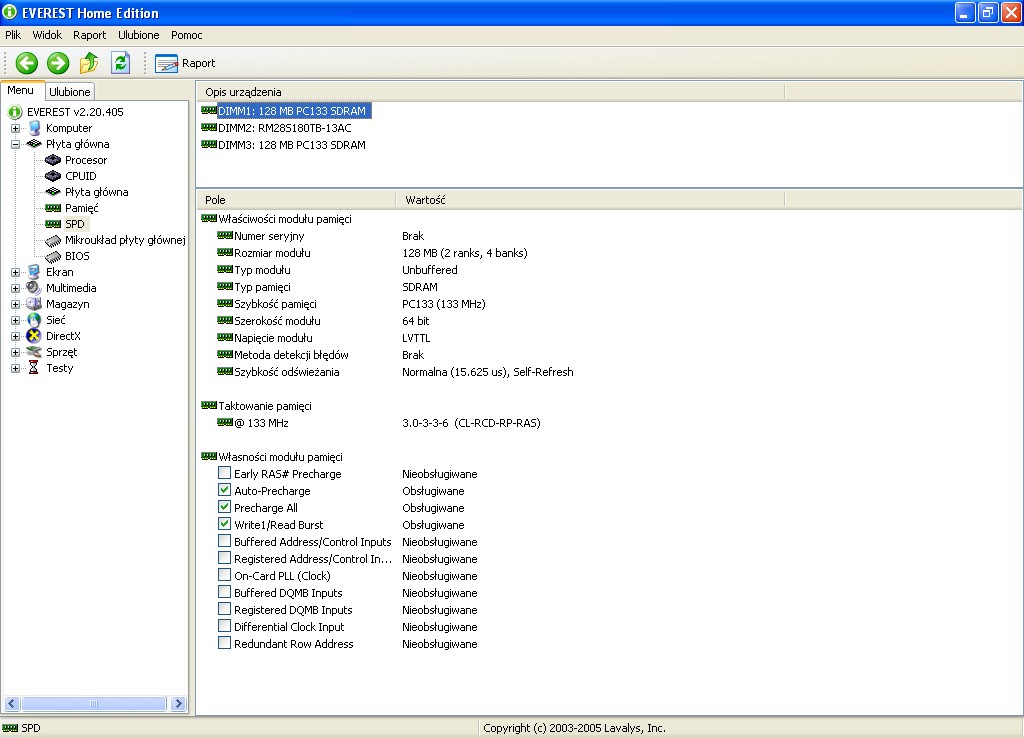Select the Testy hourglass icon in the tree
The height and width of the screenshot is (738, 1024).
coord(34,368)
